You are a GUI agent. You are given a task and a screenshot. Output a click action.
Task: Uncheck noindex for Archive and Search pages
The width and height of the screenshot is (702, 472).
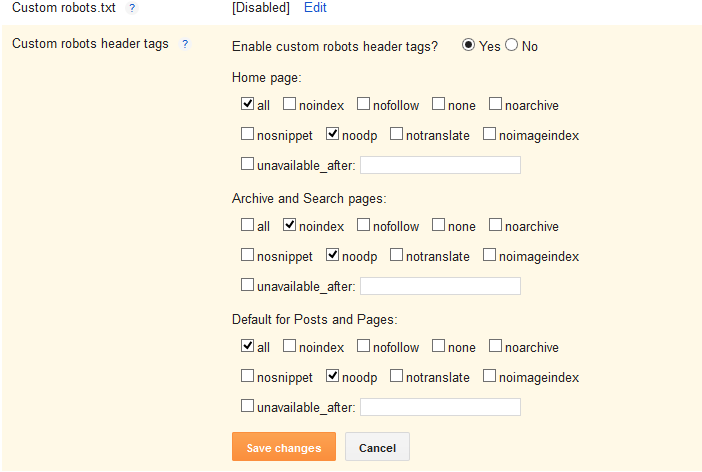click(x=289, y=225)
